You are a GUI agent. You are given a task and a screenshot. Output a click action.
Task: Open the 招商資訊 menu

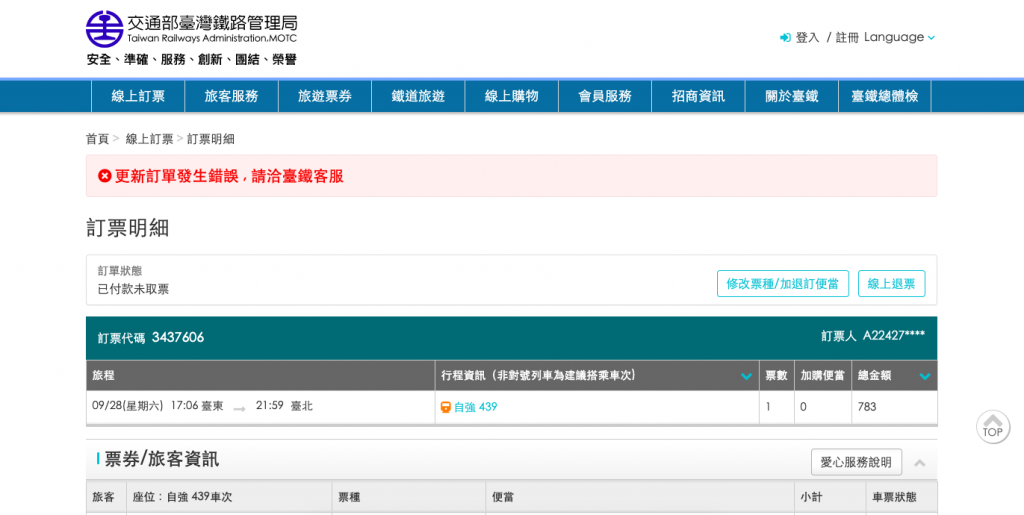tap(698, 96)
